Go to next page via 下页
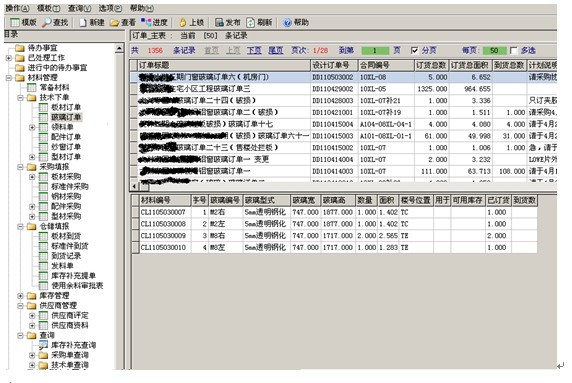The image size is (572, 383). coord(254,50)
